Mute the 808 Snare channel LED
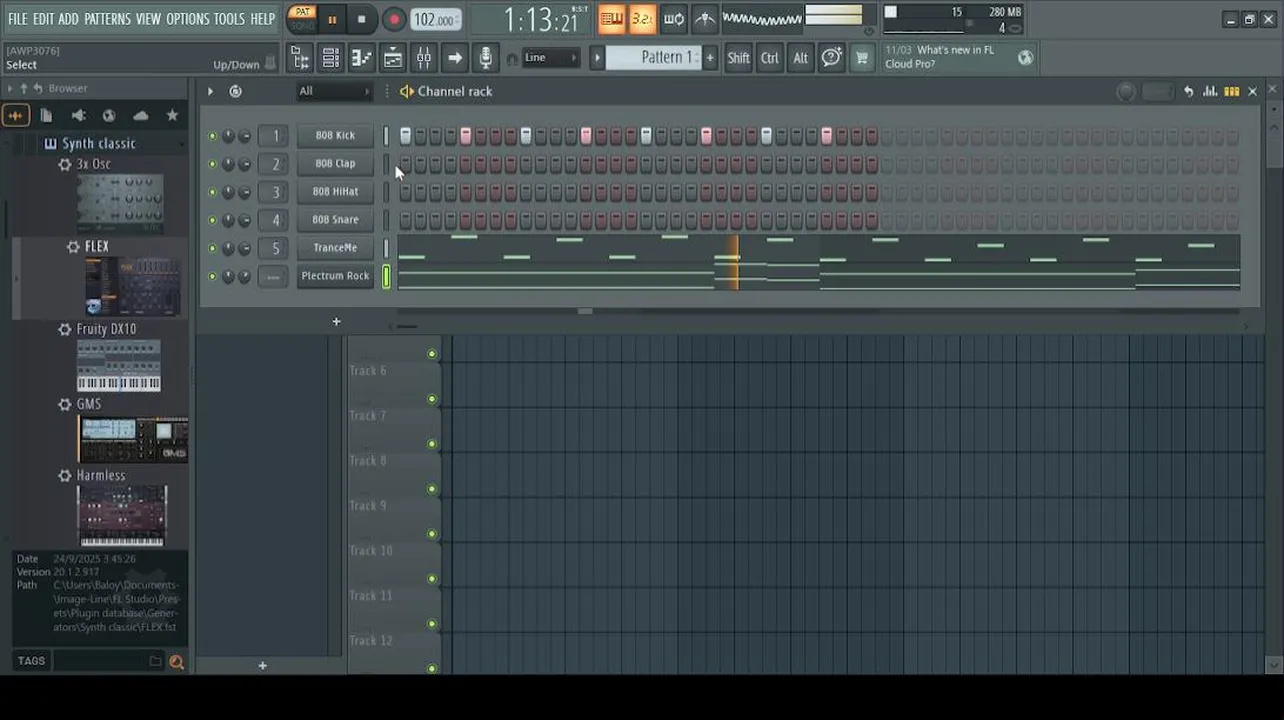This screenshot has height=720, width=1284. pos(212,219)
